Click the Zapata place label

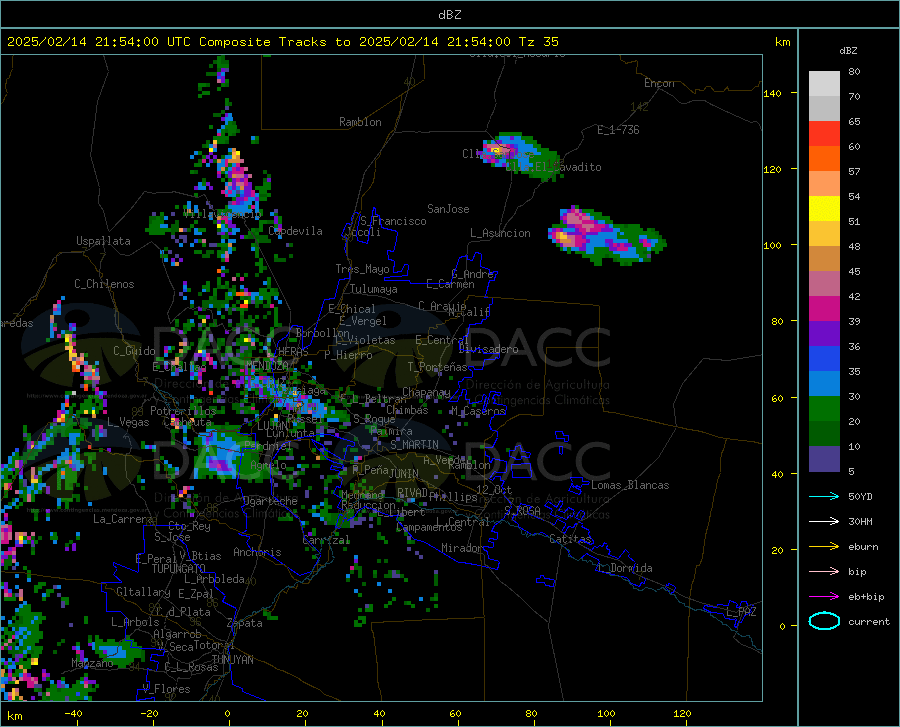coord(245,623)
